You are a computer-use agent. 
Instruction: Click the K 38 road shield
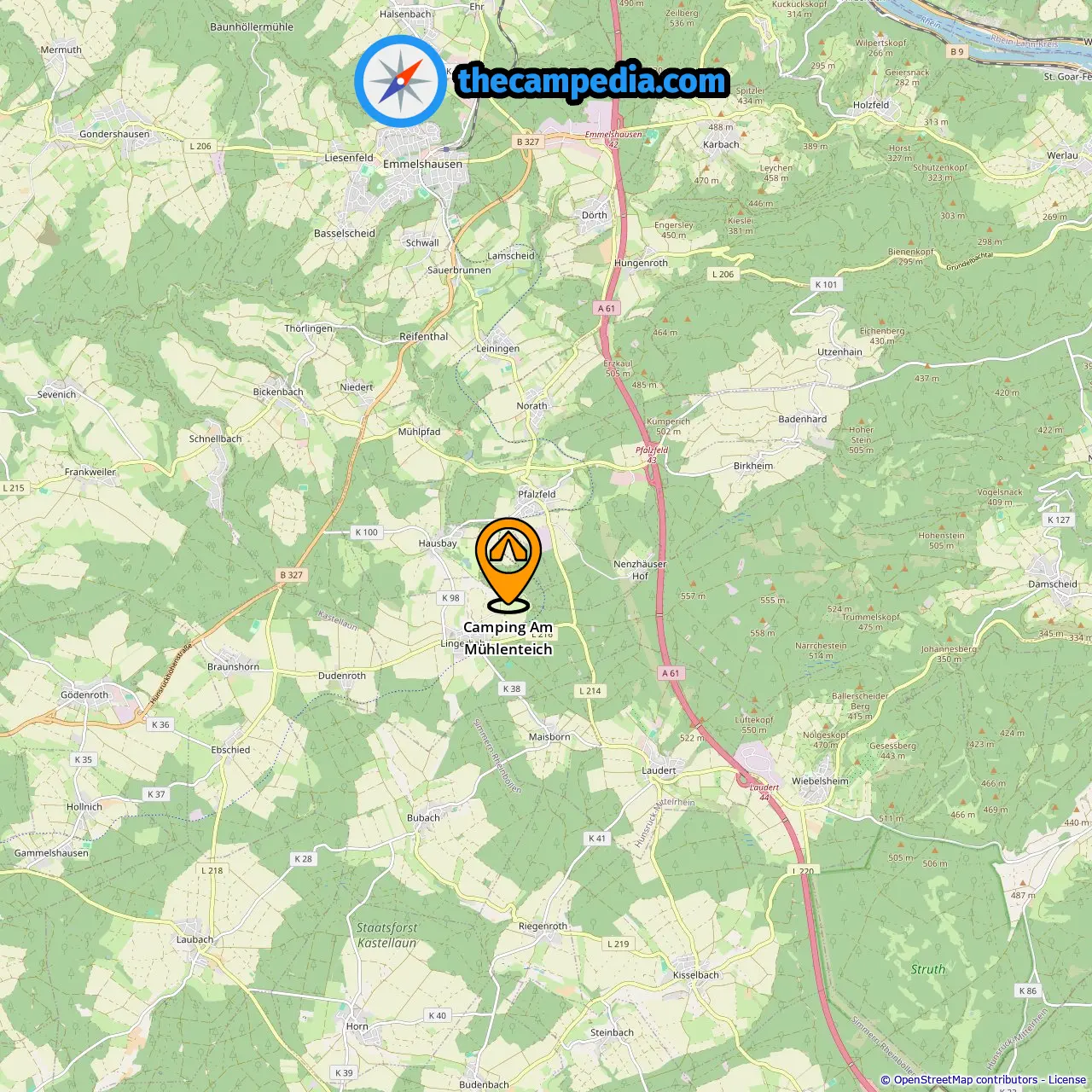pyautogui.click(x=512, y=688)
